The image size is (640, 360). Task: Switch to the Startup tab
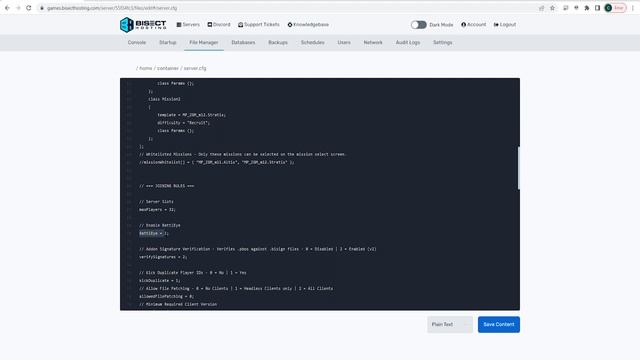[x=167, y=42]
